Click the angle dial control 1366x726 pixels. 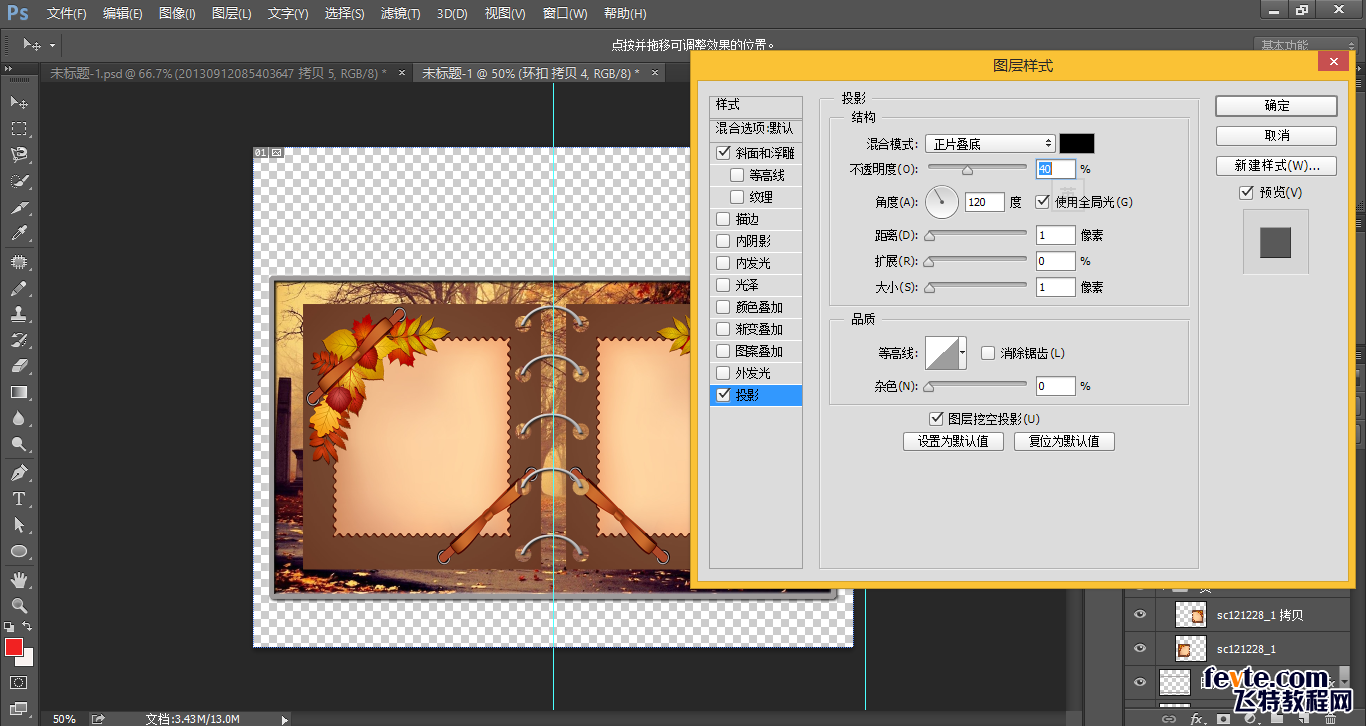click(x=942, y=202)
